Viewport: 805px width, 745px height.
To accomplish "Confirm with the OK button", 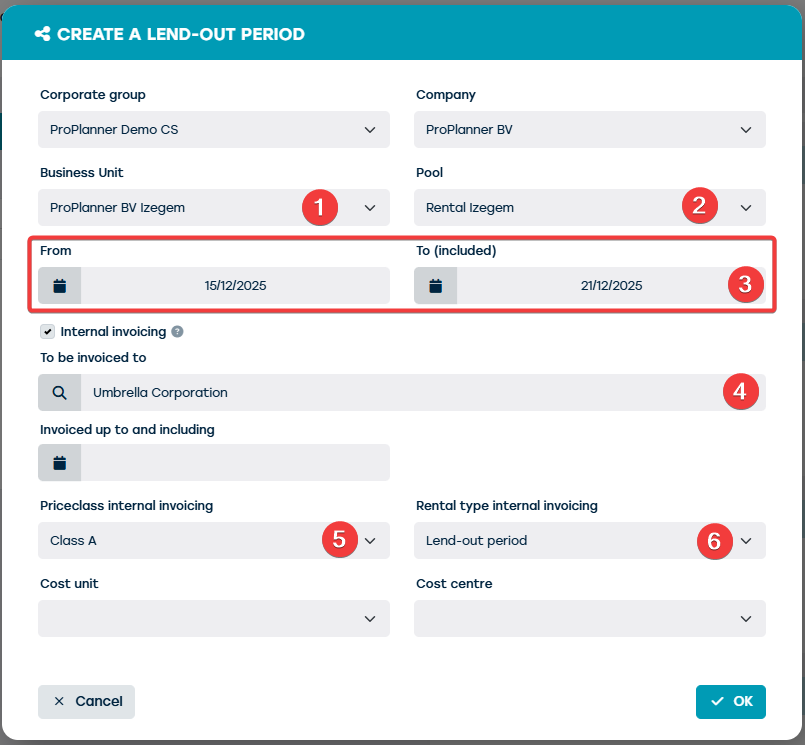I will (x=731, y=701).
